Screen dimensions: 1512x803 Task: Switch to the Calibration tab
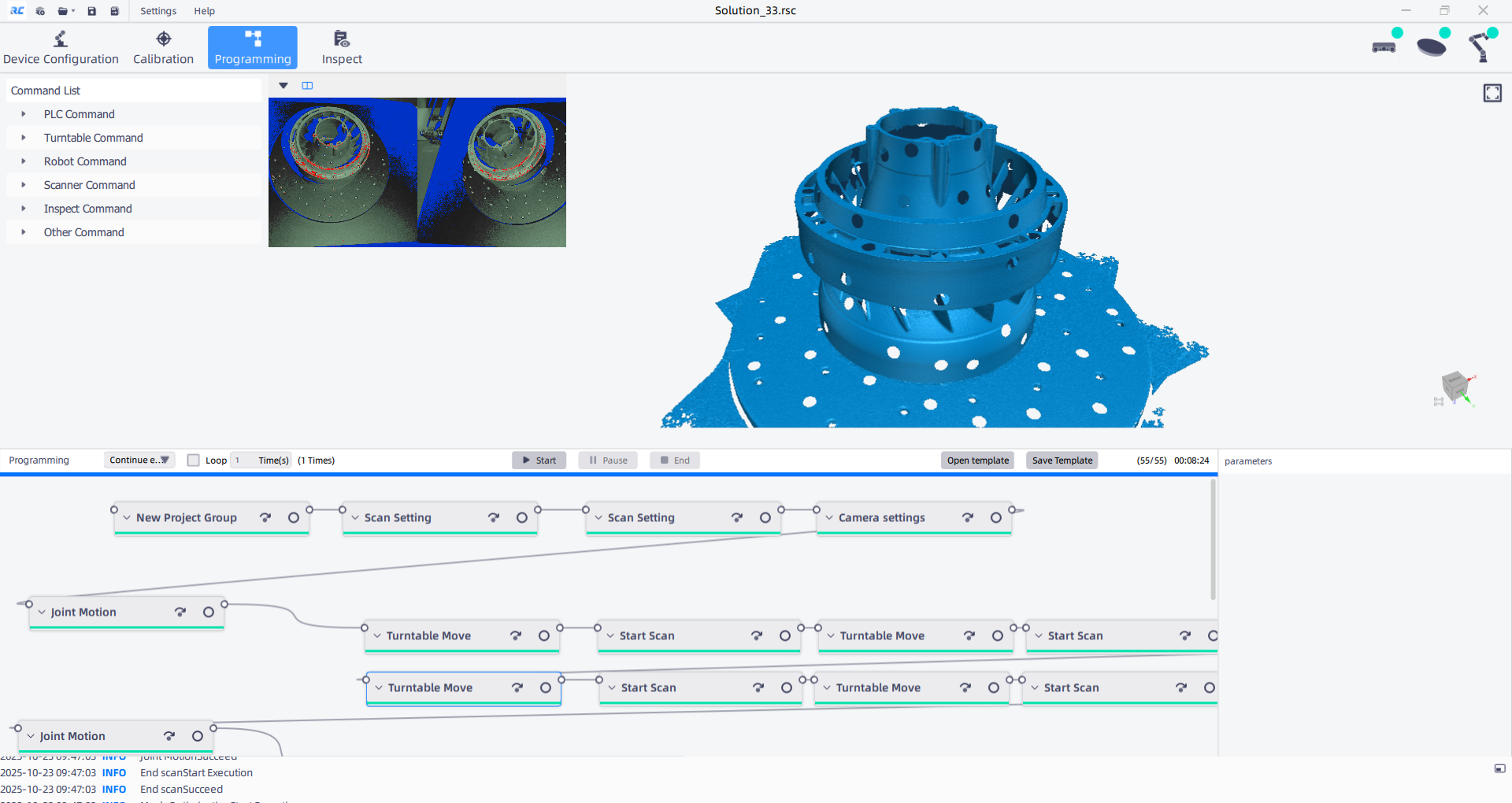(x=163, y=48)
